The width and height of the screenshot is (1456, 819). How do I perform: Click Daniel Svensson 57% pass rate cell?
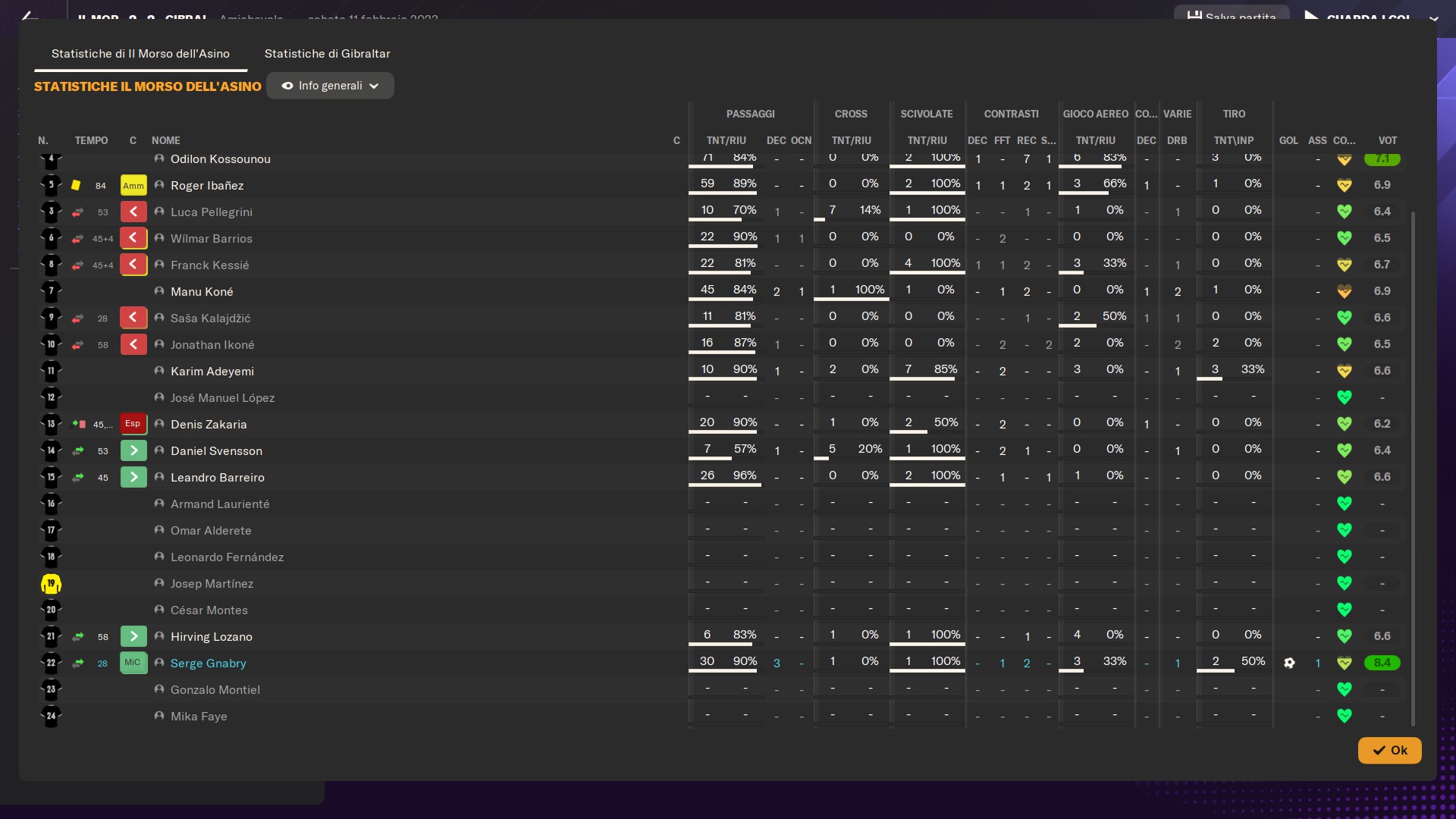coord(745,449)
